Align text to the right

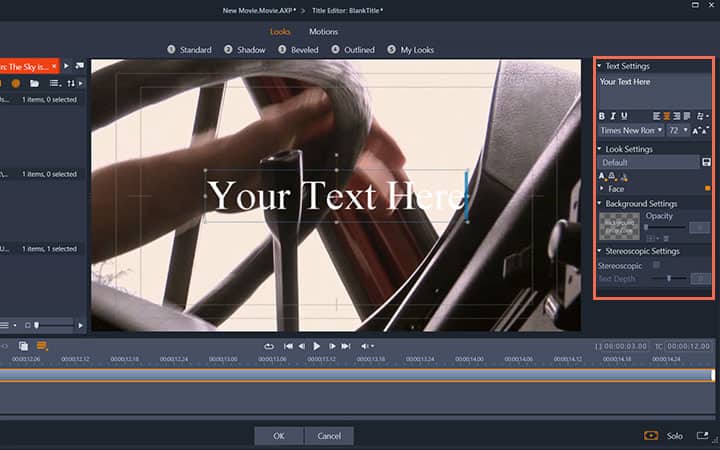point(677,116)
